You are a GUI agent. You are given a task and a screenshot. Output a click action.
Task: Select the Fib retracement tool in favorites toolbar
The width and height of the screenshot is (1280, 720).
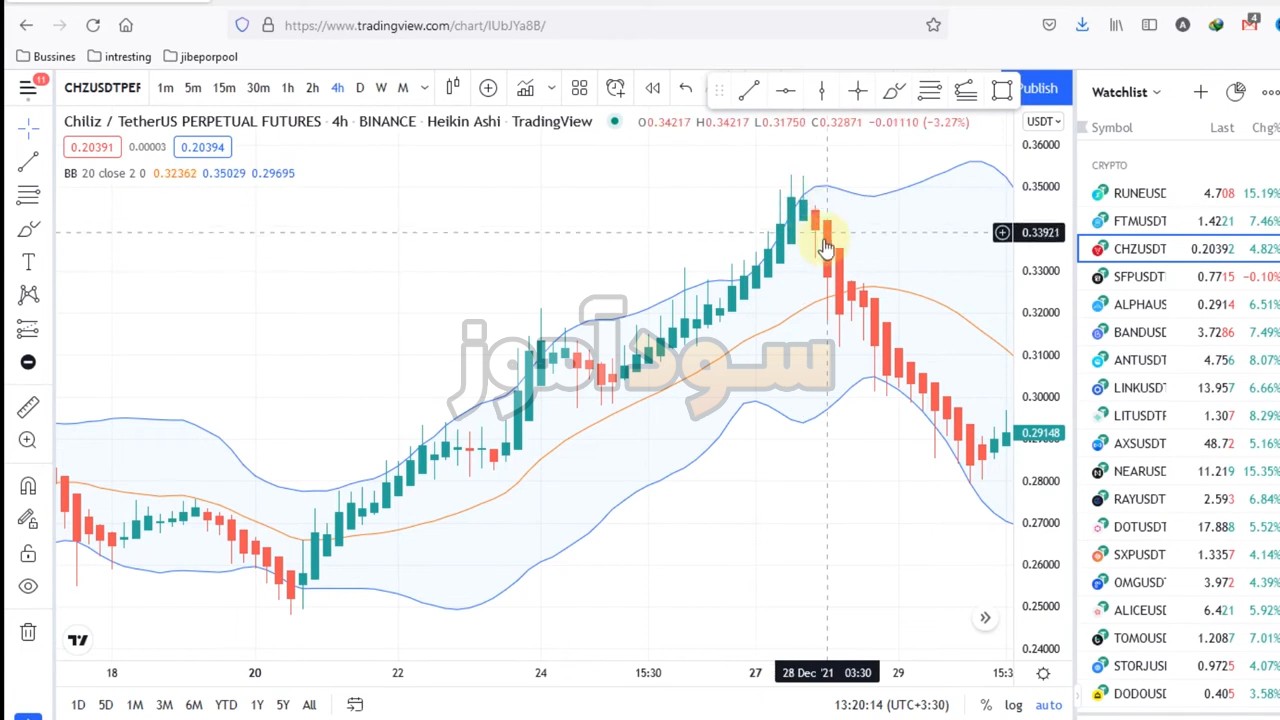[929, 91]
